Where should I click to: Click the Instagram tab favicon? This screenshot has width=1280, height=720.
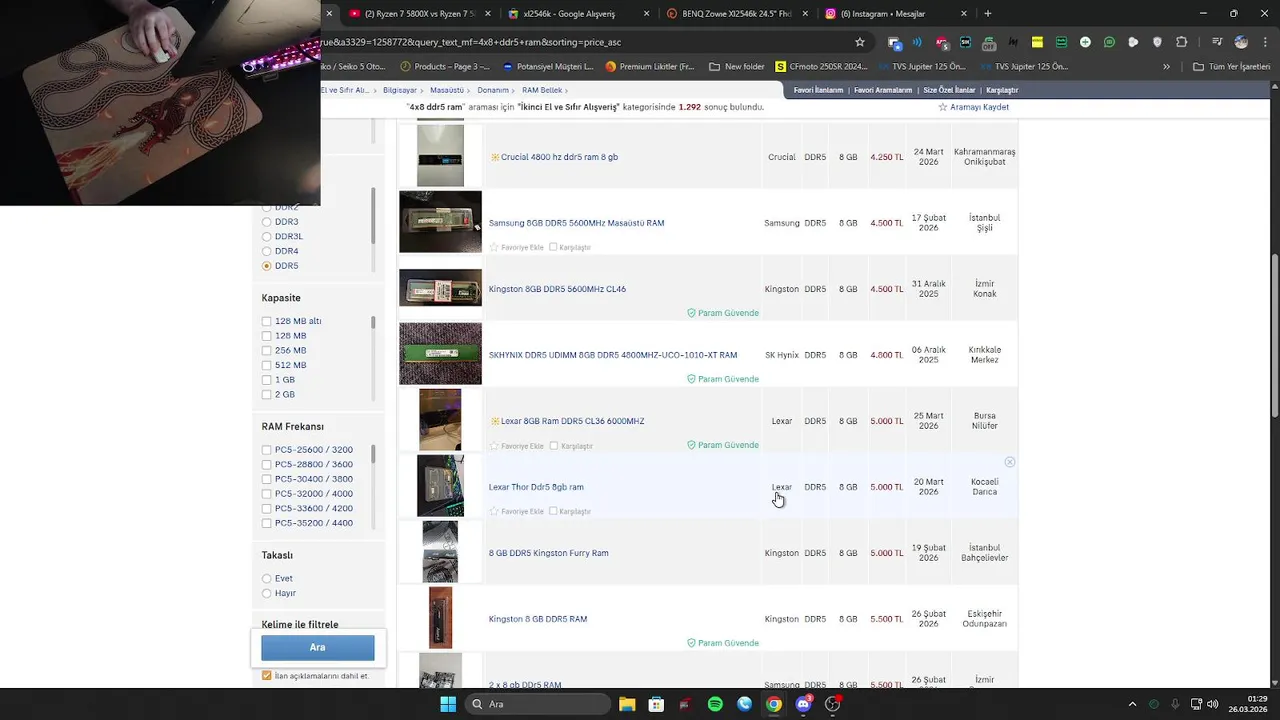pyautogui.click(x=830, y=14)
